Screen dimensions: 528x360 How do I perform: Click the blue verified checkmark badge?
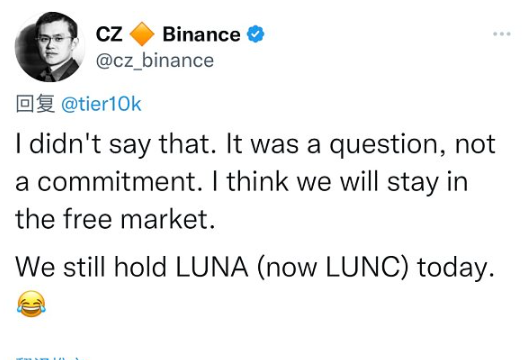click(x=256, y=34)
